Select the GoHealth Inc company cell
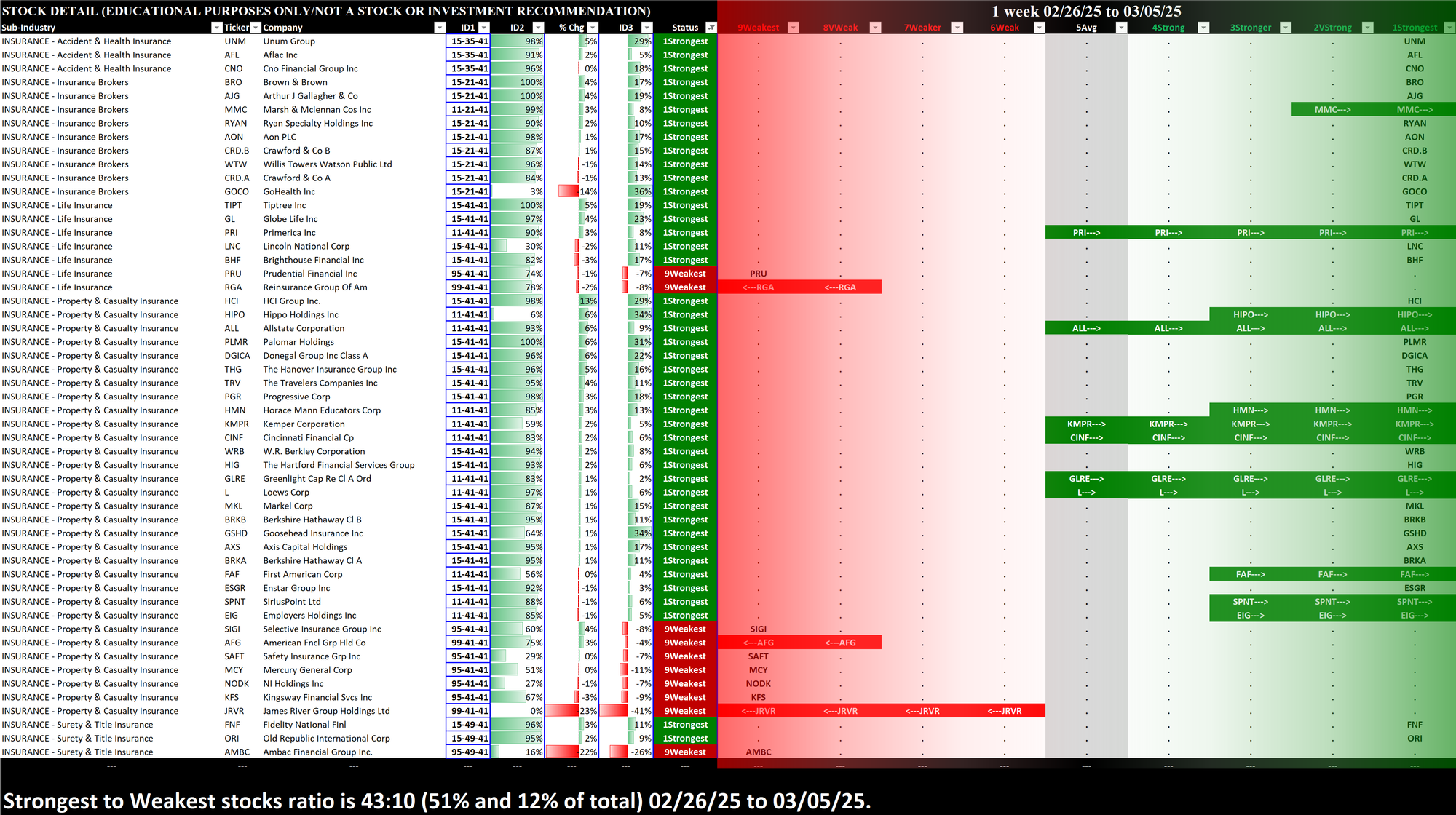The width and height of the screenshot is (1456, 815). click(x=289, y=191)
